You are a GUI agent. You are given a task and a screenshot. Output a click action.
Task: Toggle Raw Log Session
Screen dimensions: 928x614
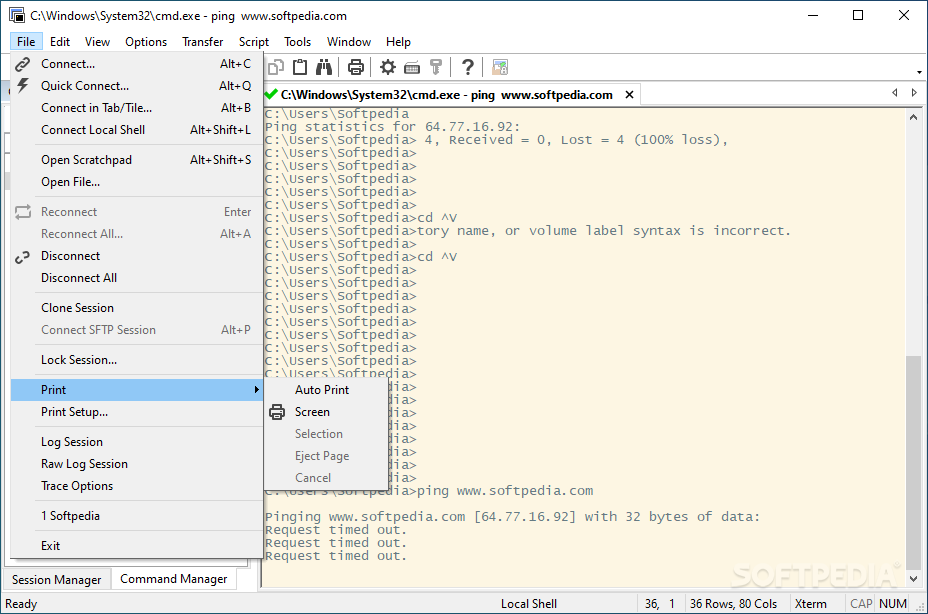137,464
